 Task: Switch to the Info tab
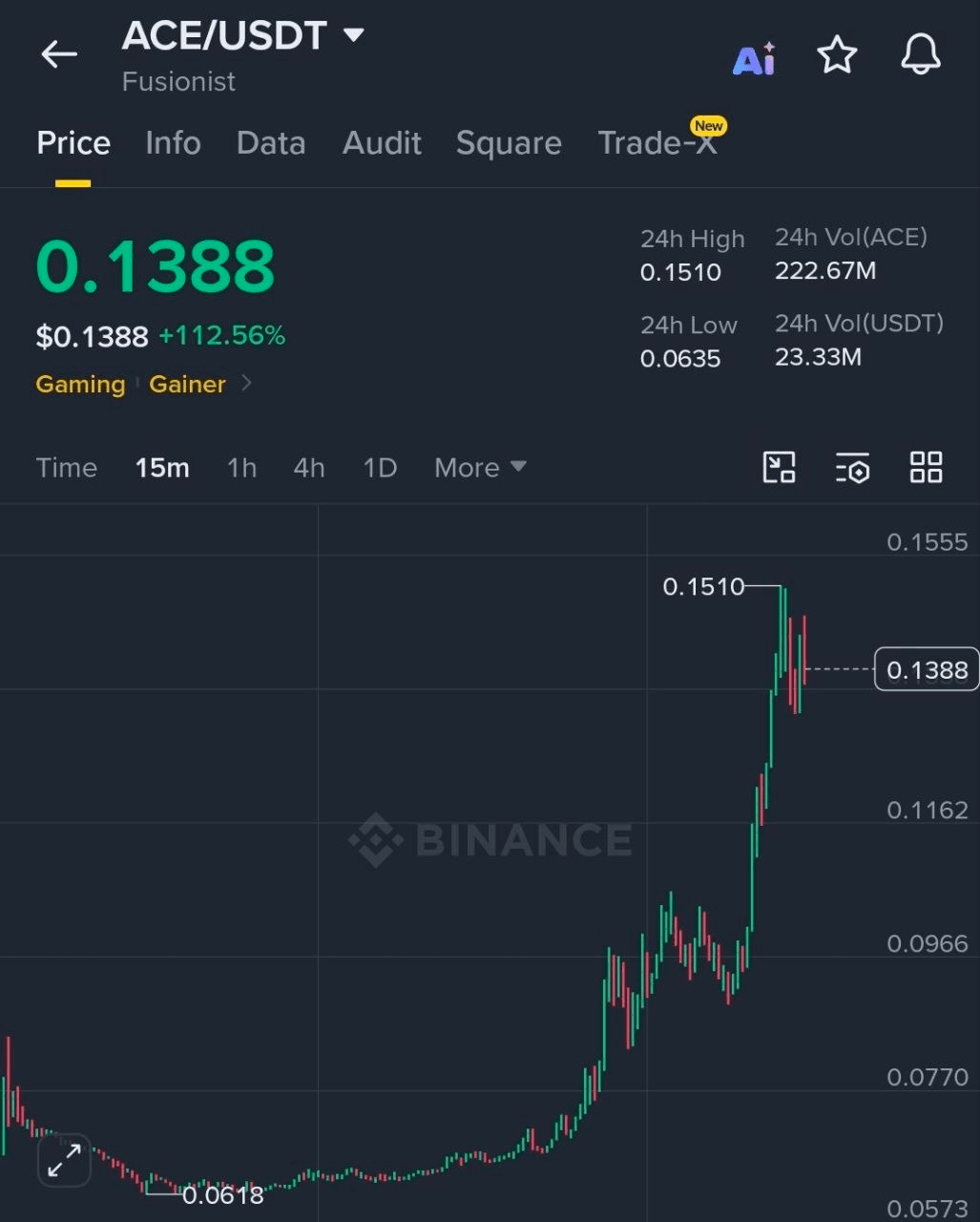[173, 143]
